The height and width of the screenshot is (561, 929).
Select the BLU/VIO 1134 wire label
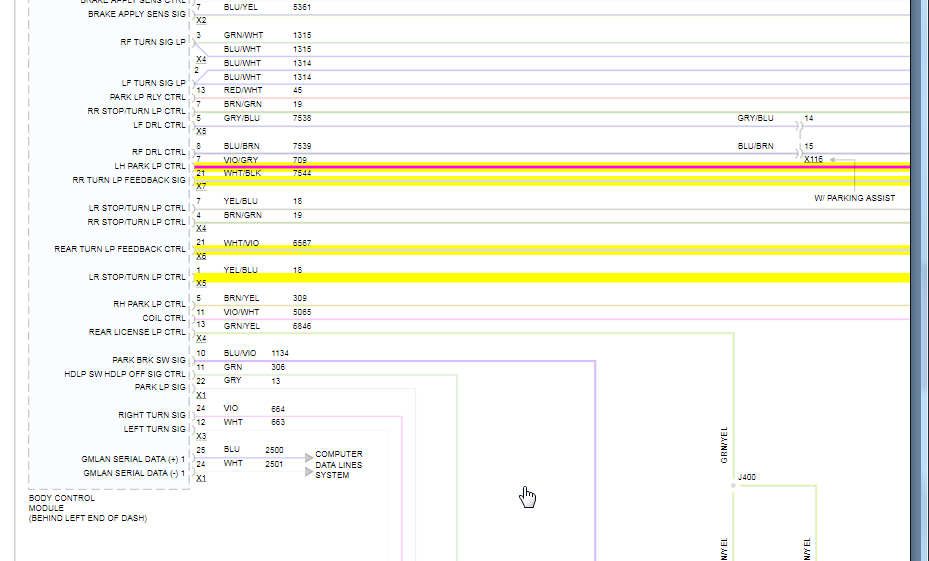pyautogui.click(x=257, y=353)
